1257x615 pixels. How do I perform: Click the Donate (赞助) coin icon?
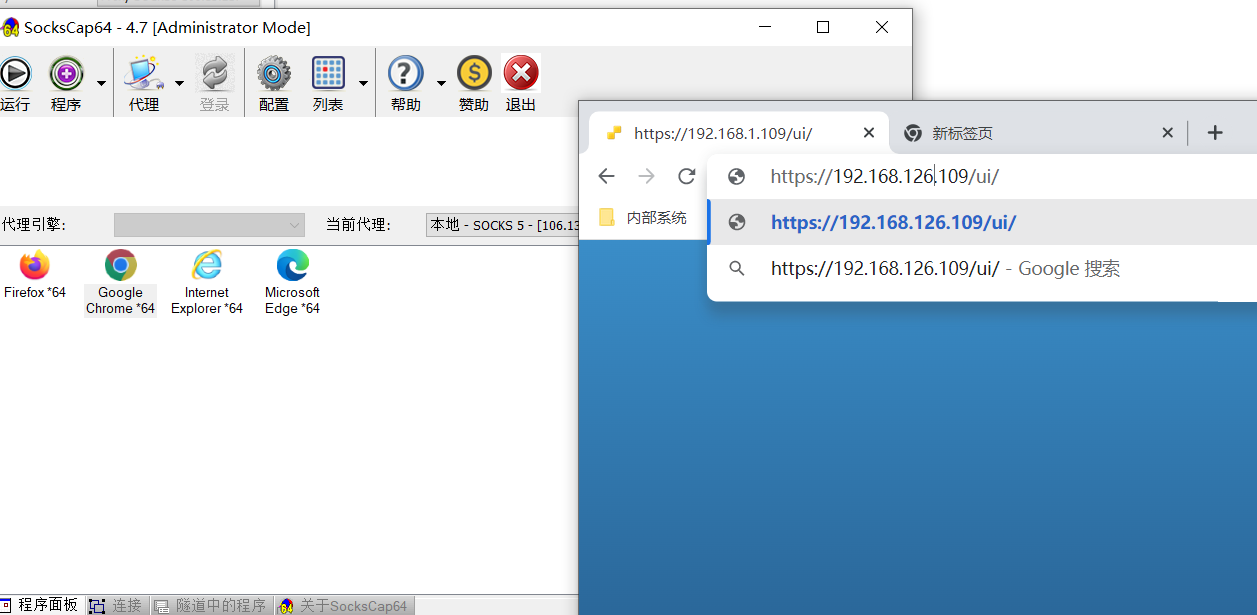pos(474,74)
